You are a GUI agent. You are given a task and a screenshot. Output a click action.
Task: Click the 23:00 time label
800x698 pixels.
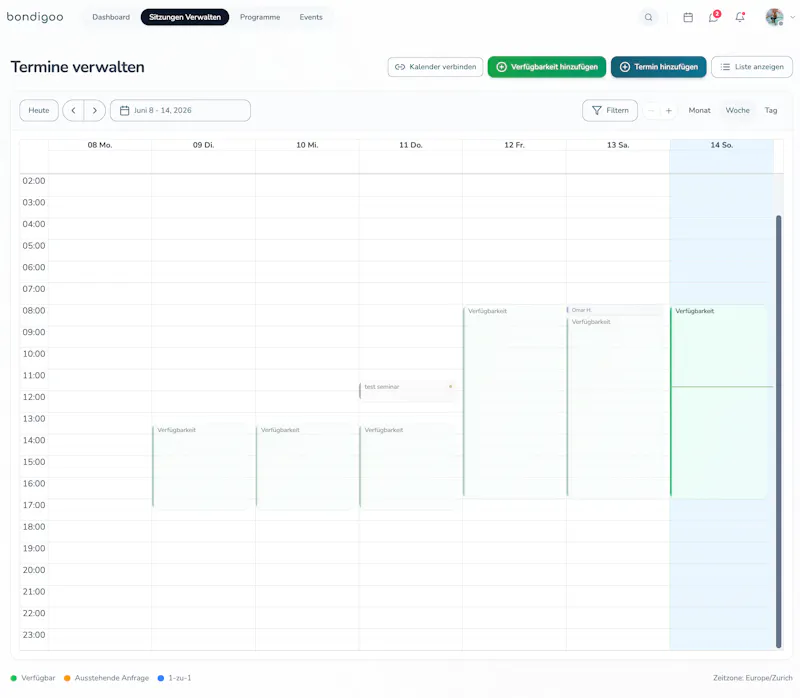pyautogui.click(x=34, y=635)
